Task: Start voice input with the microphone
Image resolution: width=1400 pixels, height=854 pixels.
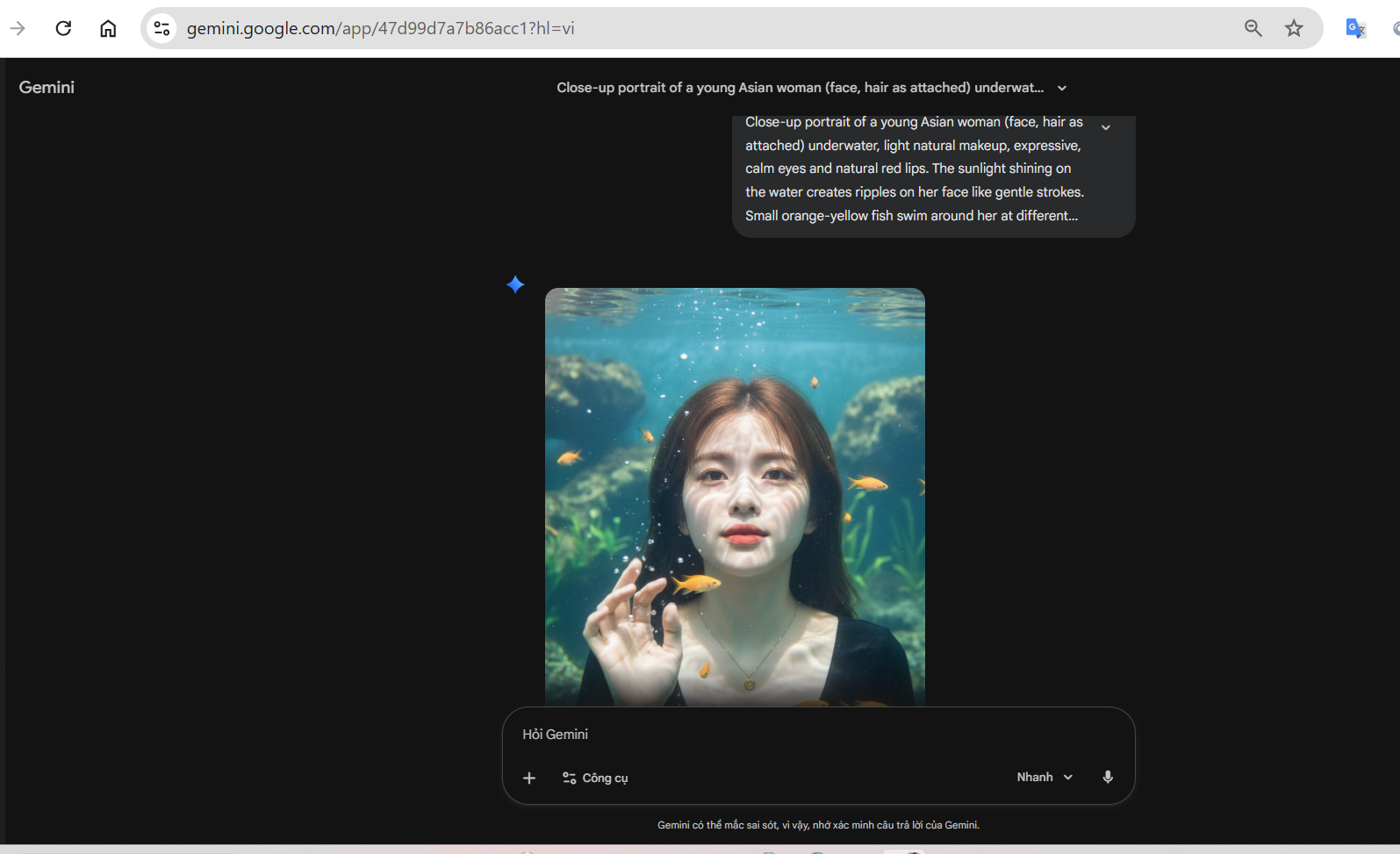Action: 1108,777
